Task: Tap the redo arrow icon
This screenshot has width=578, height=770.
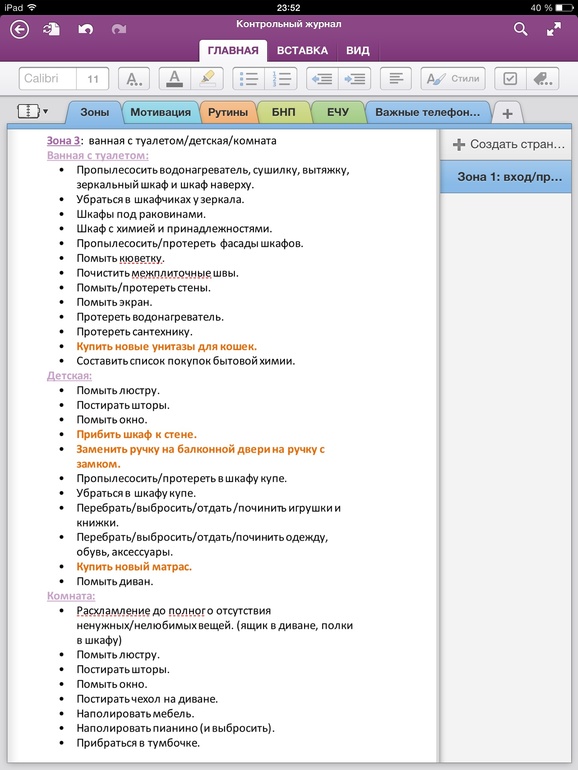Action: [x=118, y=30]
